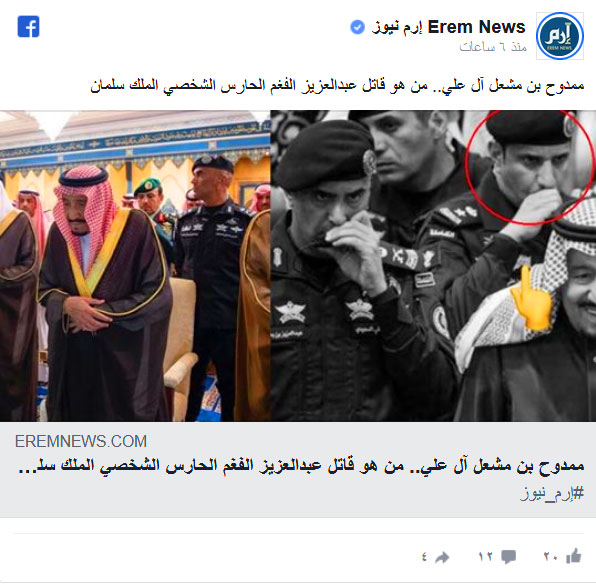Click the share count number
Image resolution: width=596 pixels, height=584 pixels.
pos(425,558)
